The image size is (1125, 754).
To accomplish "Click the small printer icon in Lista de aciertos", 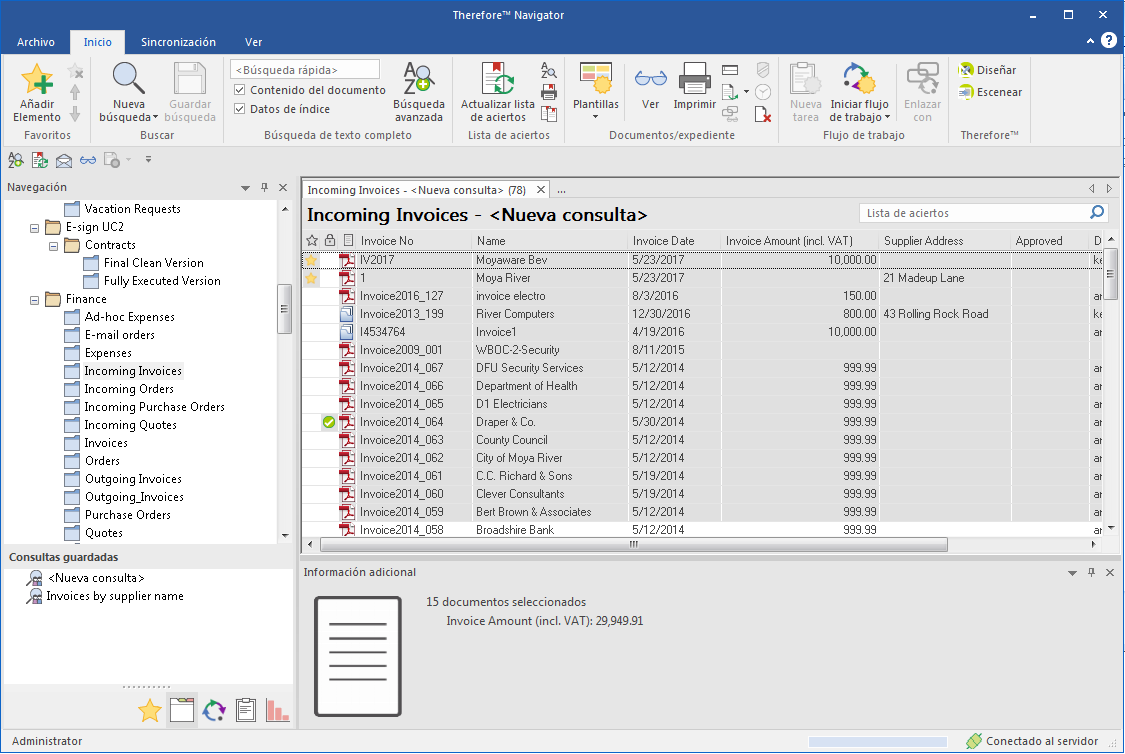I will pyautogui.click(x=549, y=92).
